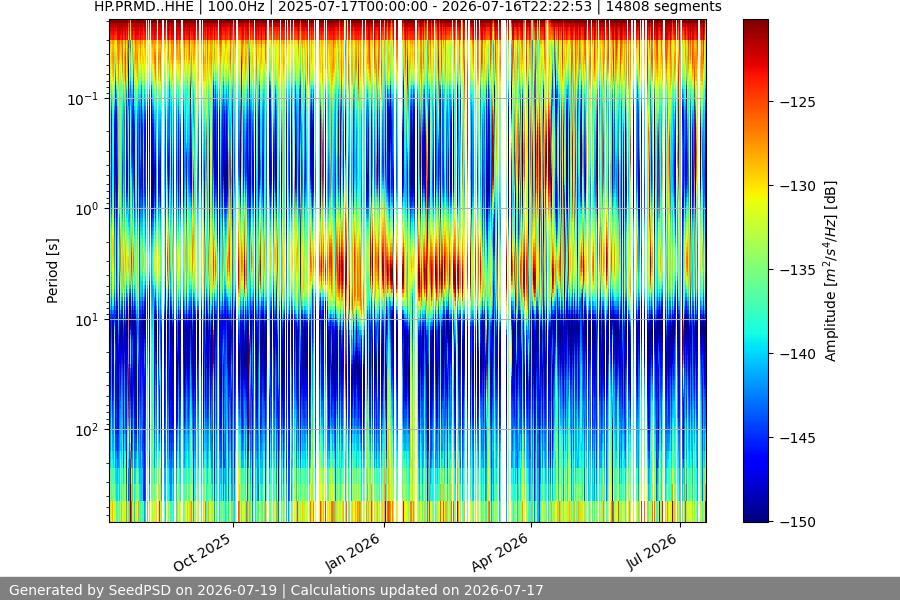
Task: Click the Jul 2026 x-axis tick label
Action: (x=651, y=551)
